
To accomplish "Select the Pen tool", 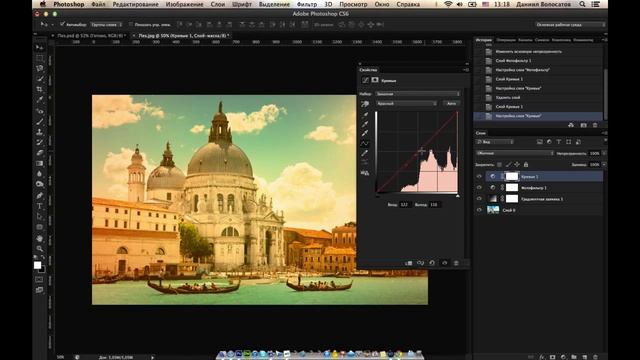I will tap(40, 196).
